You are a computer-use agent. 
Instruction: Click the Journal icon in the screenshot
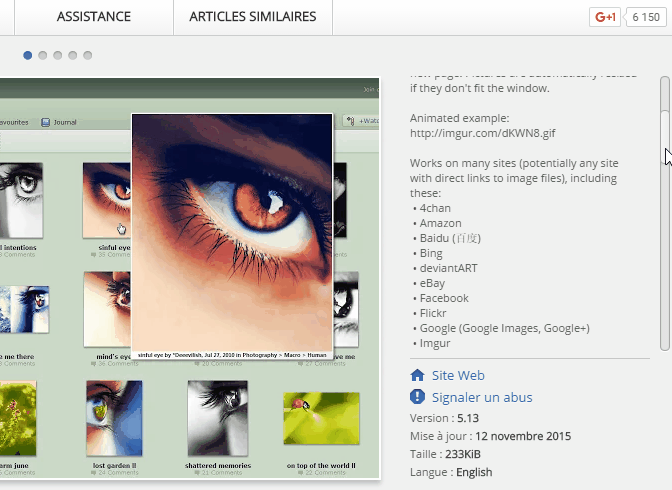coord(45,122)
